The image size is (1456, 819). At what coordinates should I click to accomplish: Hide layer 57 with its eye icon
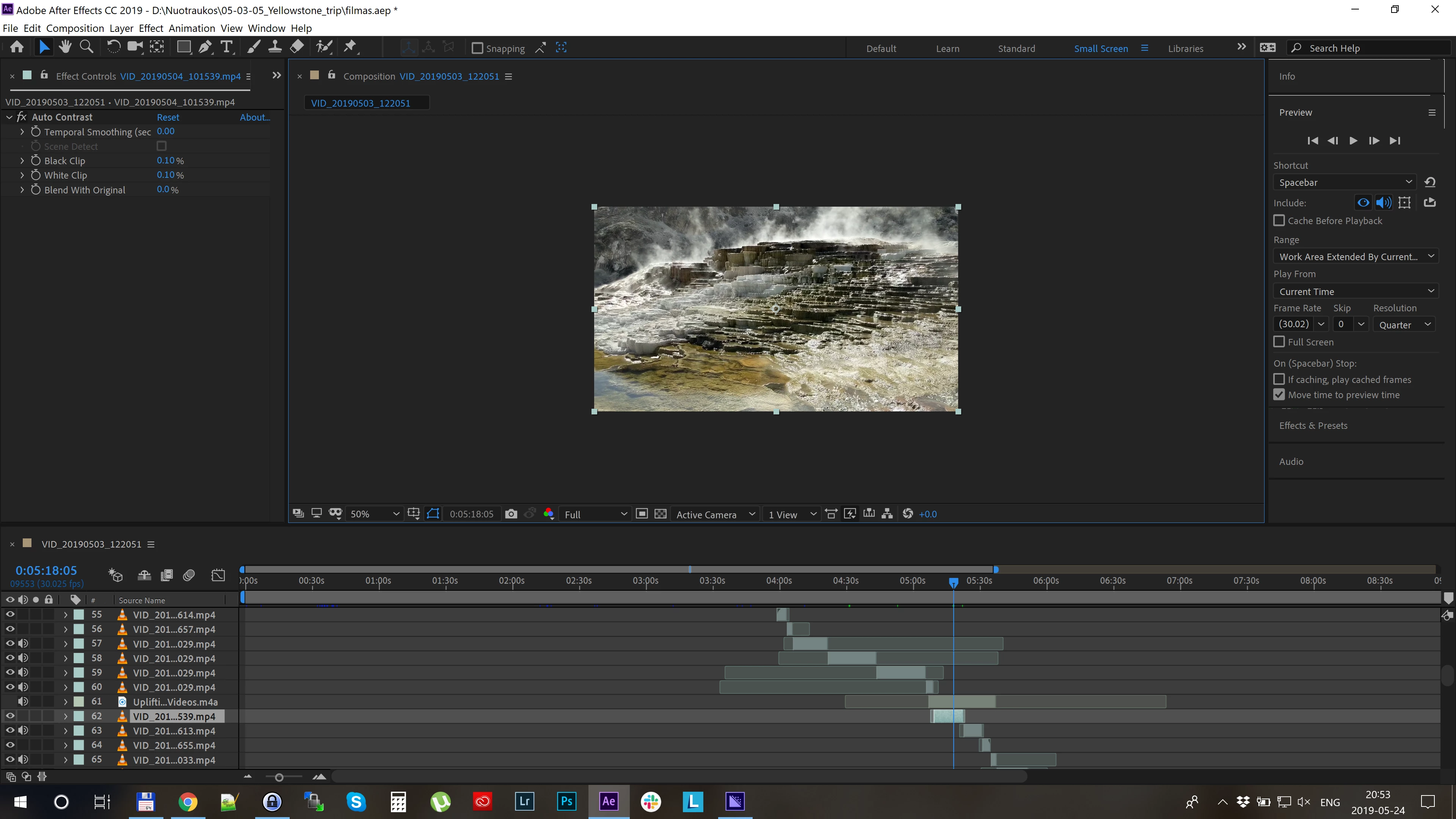click(10, 643)
